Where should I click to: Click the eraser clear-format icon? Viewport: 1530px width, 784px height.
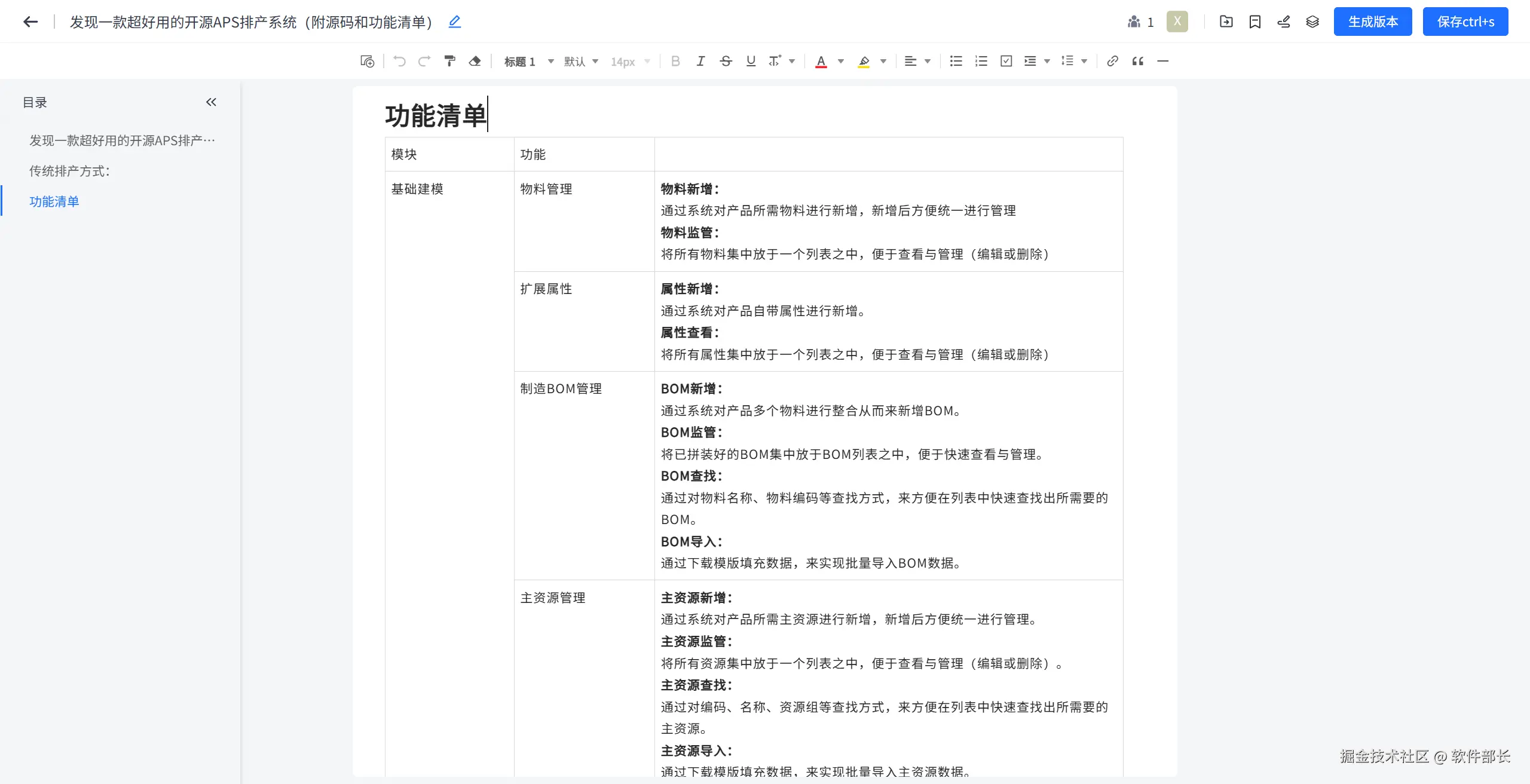[x=475, y=61]
